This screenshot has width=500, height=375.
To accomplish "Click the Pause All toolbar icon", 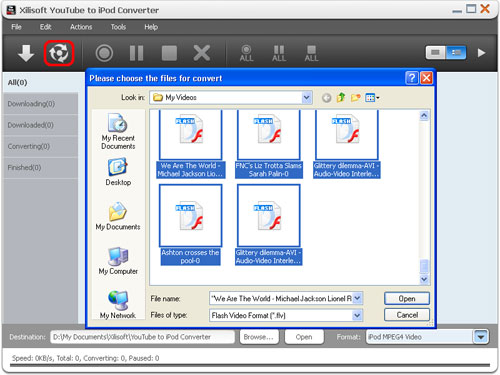I will pyautogui.click(x=279, y=53).
